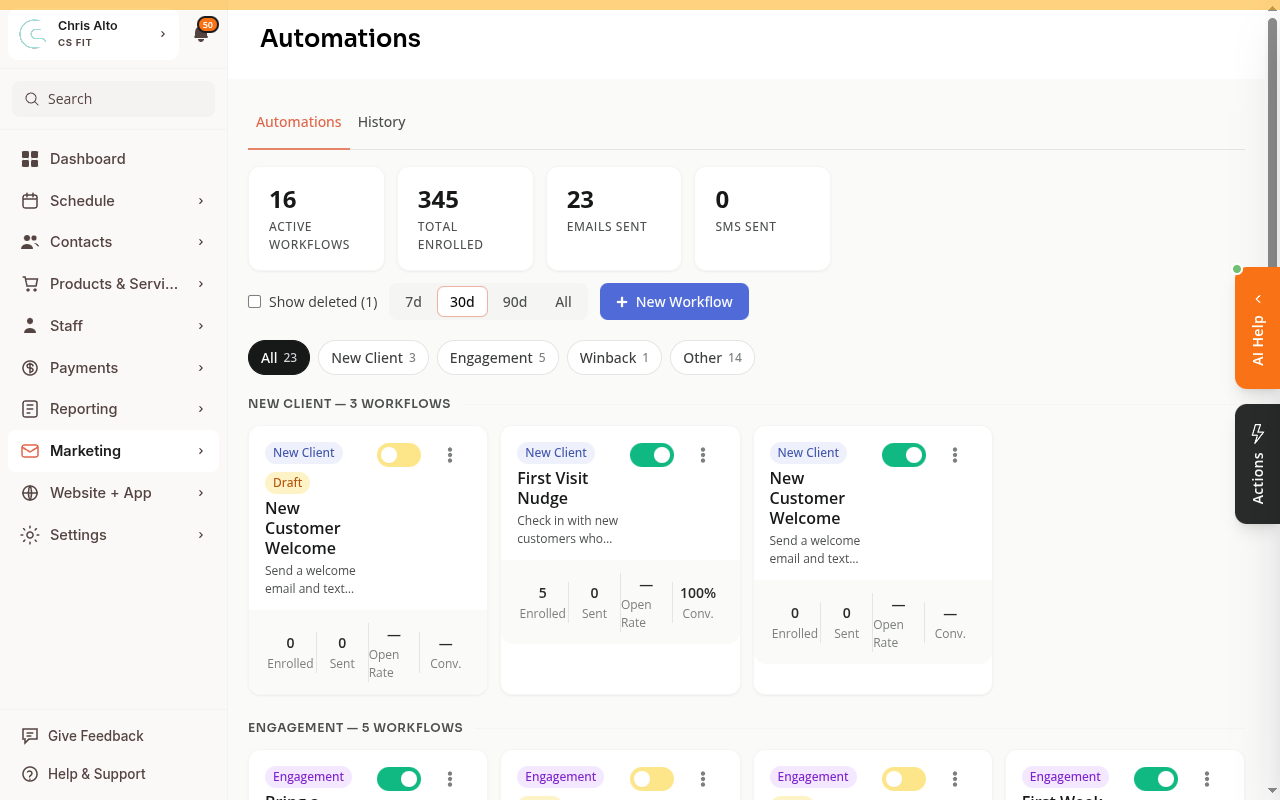Image resolution: width=1280 pixels, height=800 pixels.
Task: Open the First Visit Nudge workflow title
Action: tap(553, 488)
